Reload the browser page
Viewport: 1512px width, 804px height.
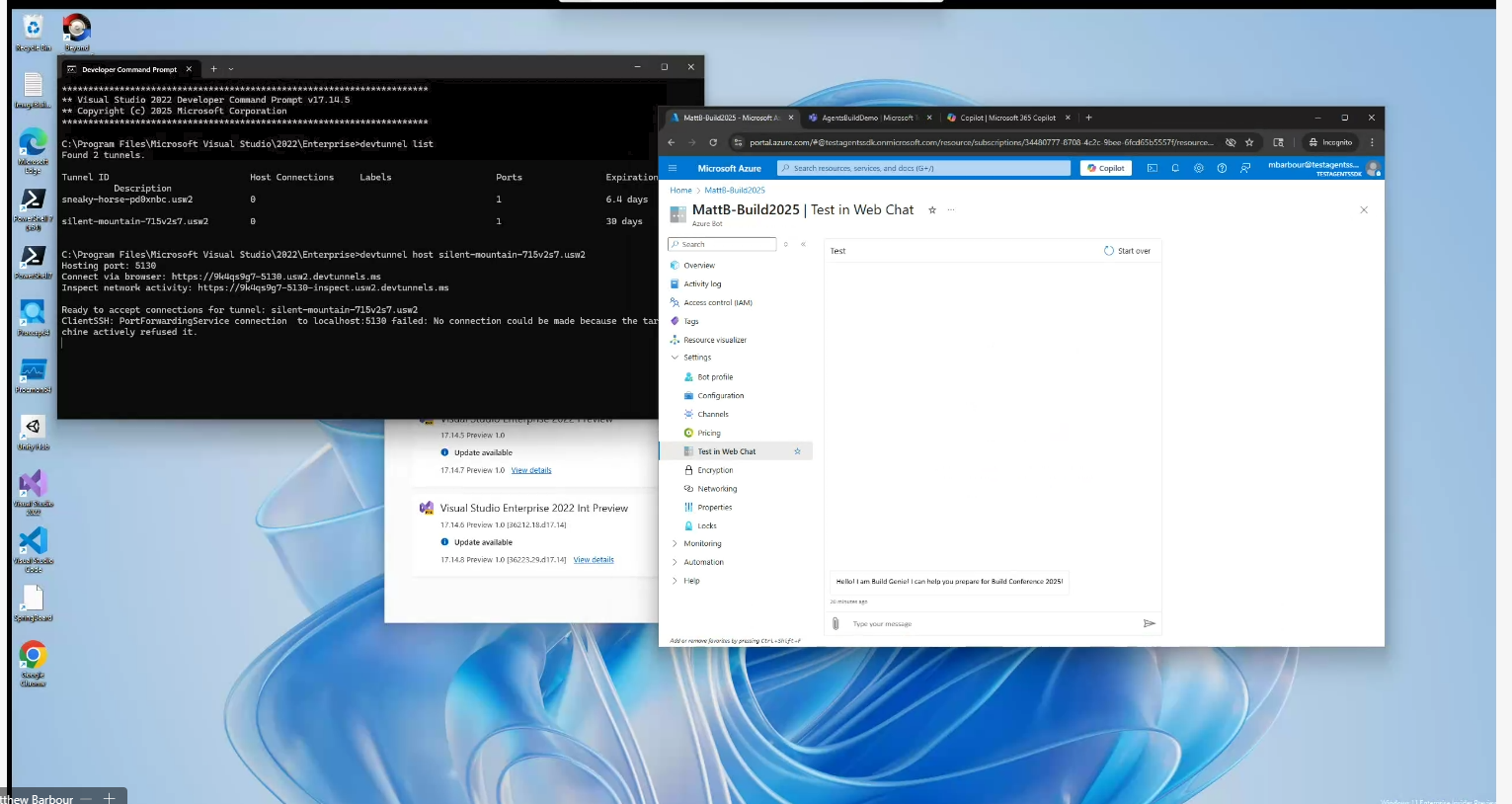[713, 142]
